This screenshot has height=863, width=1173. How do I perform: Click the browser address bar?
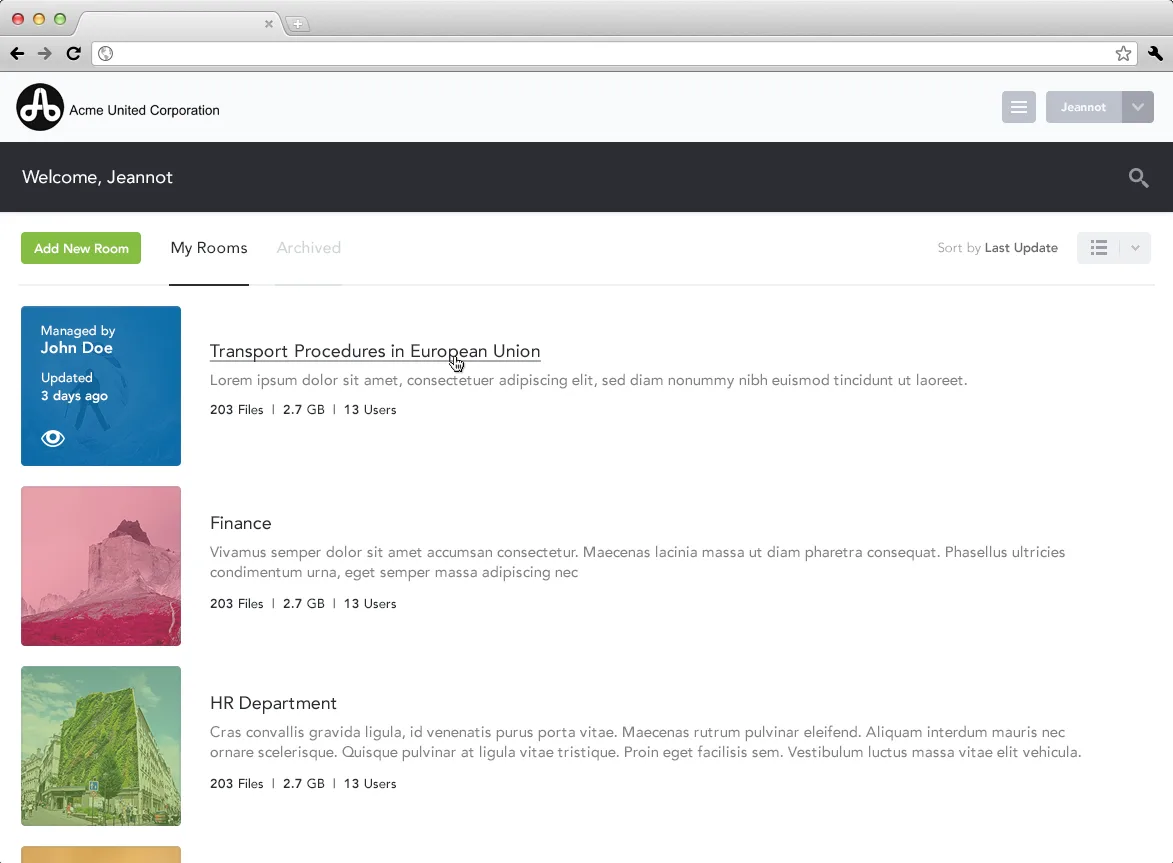[x=613, y=53]
